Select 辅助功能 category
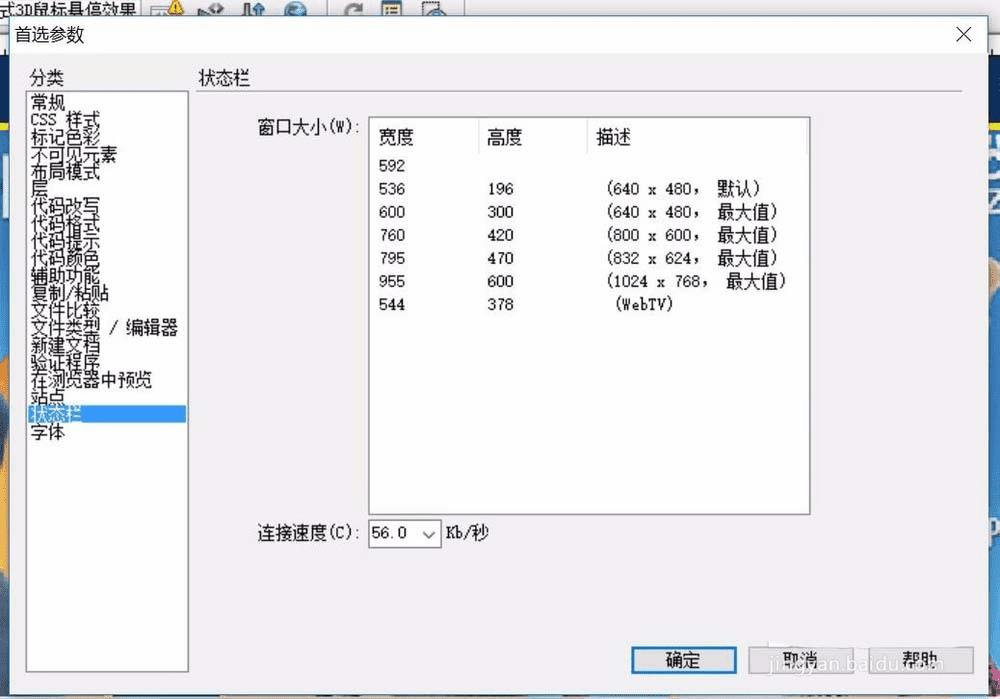1000x699 pixels. [65, 275]
